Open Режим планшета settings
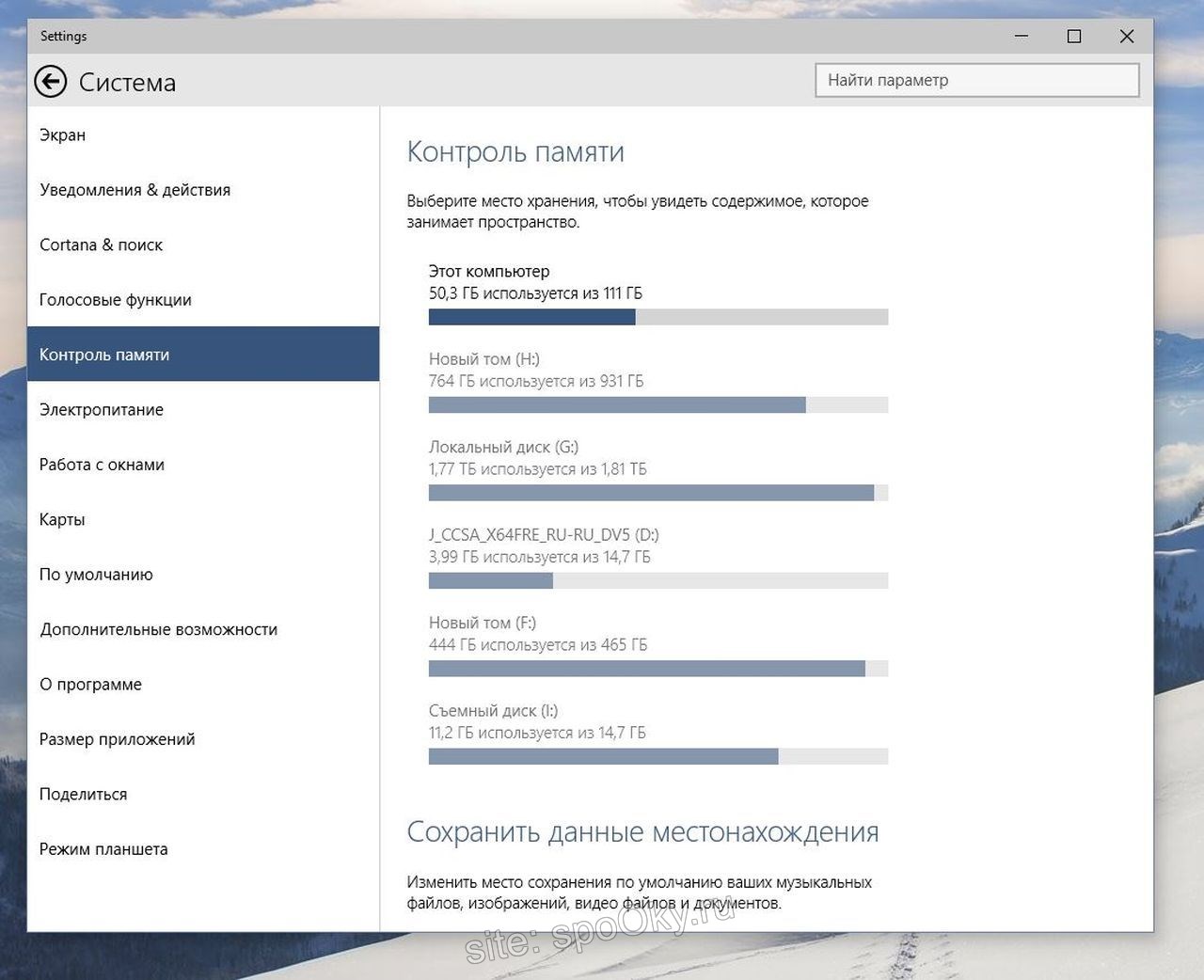 (103, 849)
